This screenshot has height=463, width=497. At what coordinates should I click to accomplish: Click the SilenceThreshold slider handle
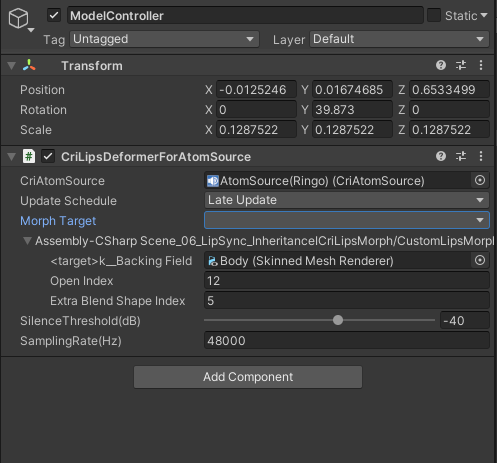tap(338, 320)
